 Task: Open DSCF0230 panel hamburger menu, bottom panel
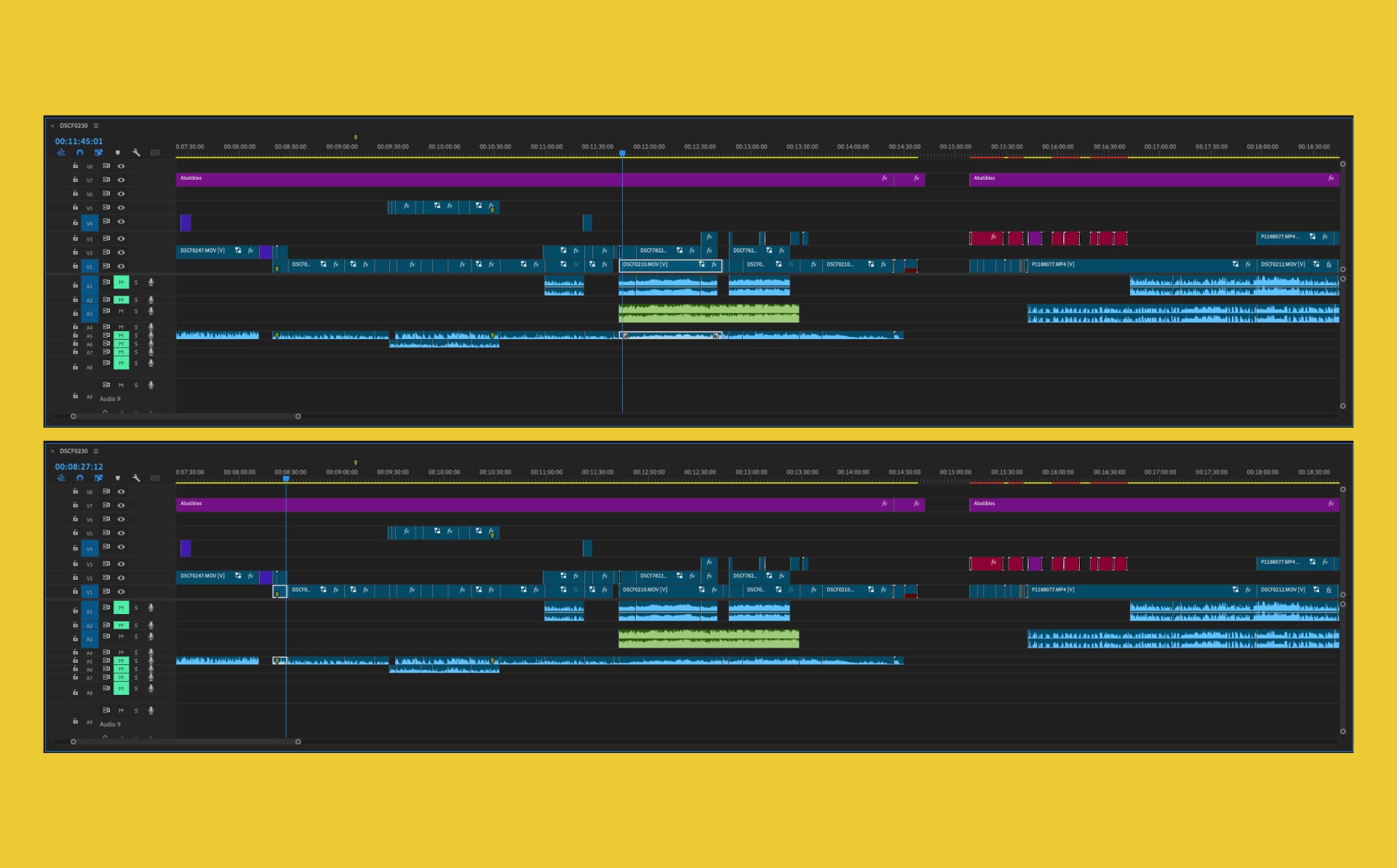click(x=96, y=451)
